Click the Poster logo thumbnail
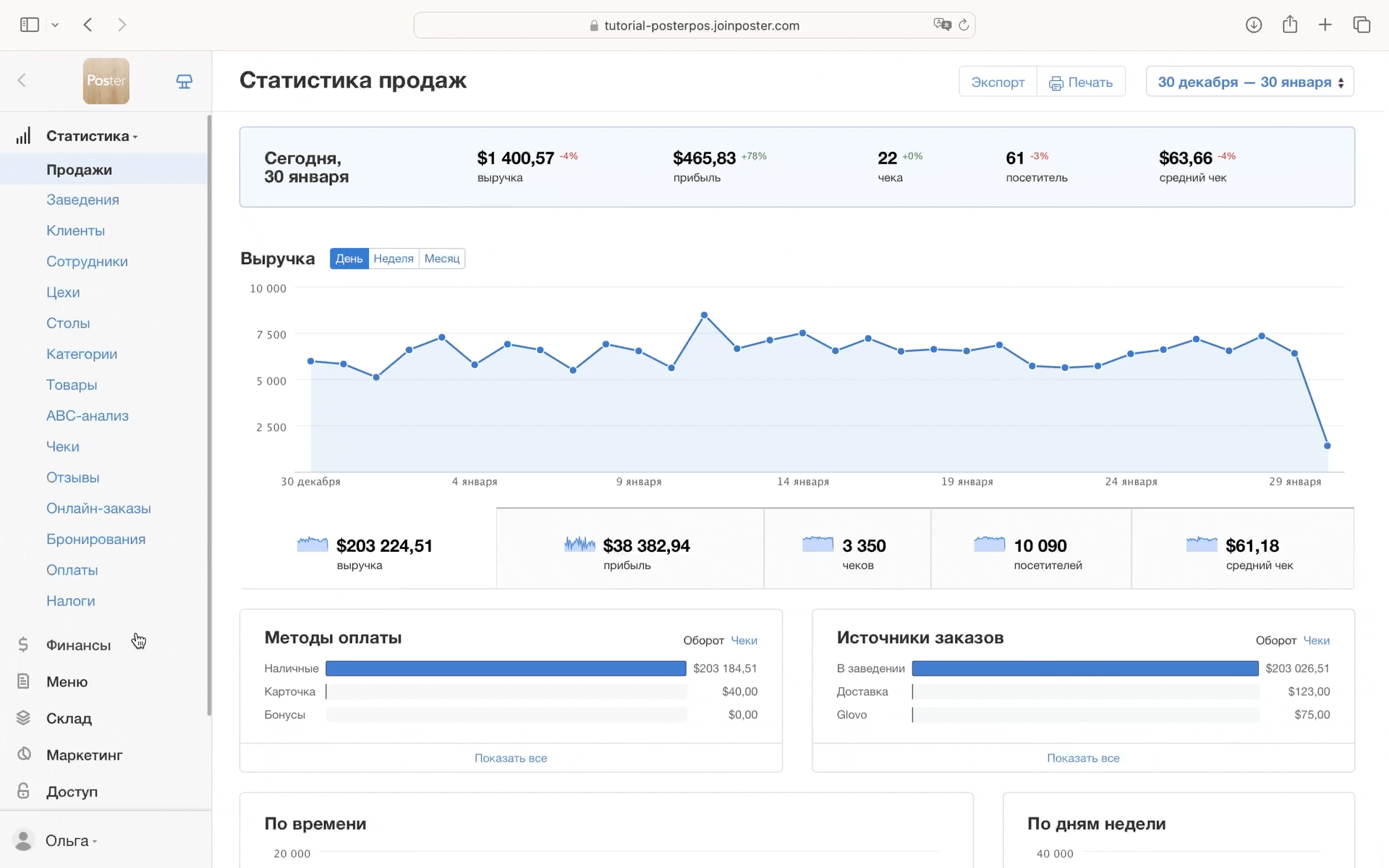 [x=106, y=81]
